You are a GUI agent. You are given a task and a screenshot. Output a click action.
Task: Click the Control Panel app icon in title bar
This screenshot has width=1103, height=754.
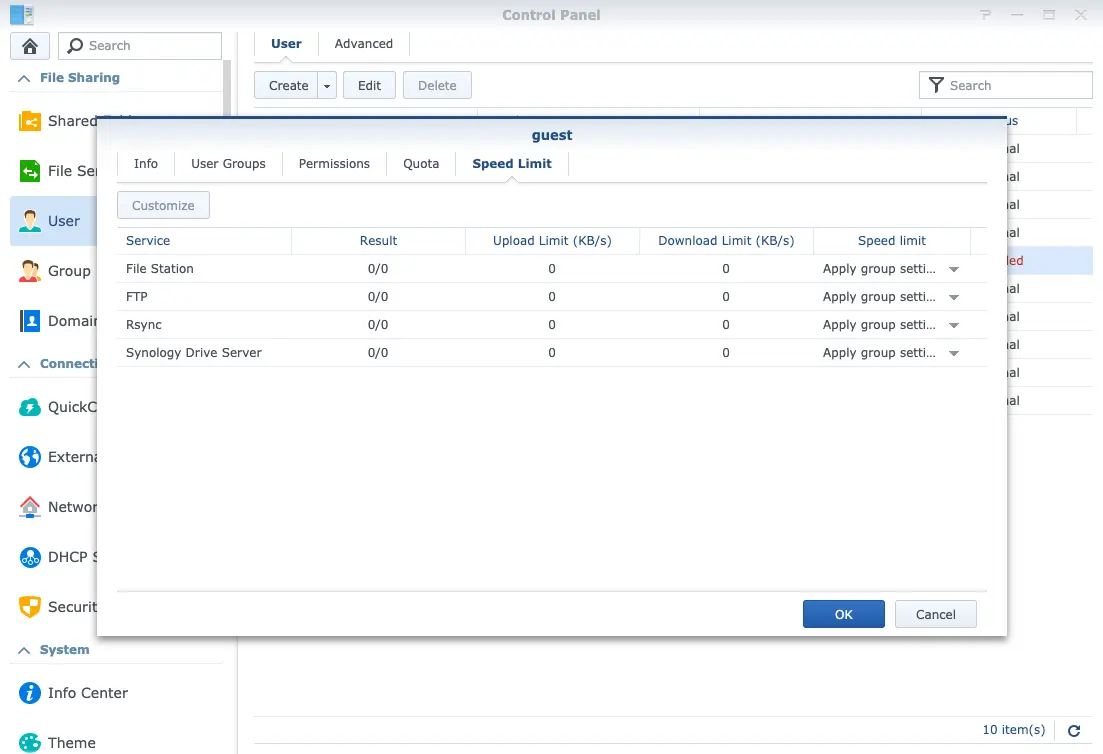click(22, 15)
